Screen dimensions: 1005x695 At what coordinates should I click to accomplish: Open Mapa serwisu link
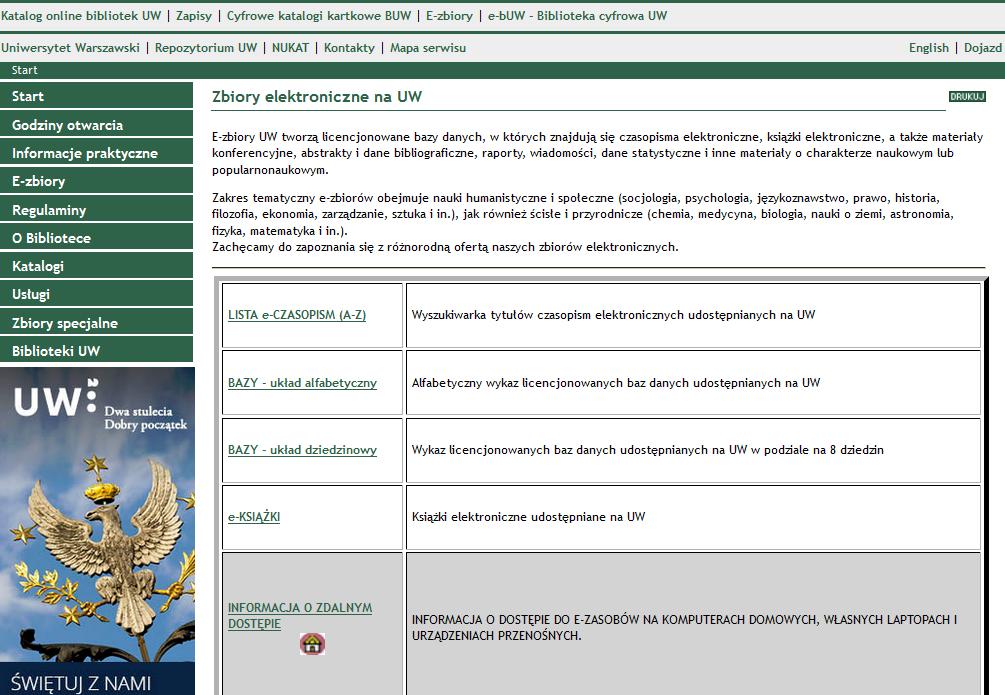coord(428,48)
